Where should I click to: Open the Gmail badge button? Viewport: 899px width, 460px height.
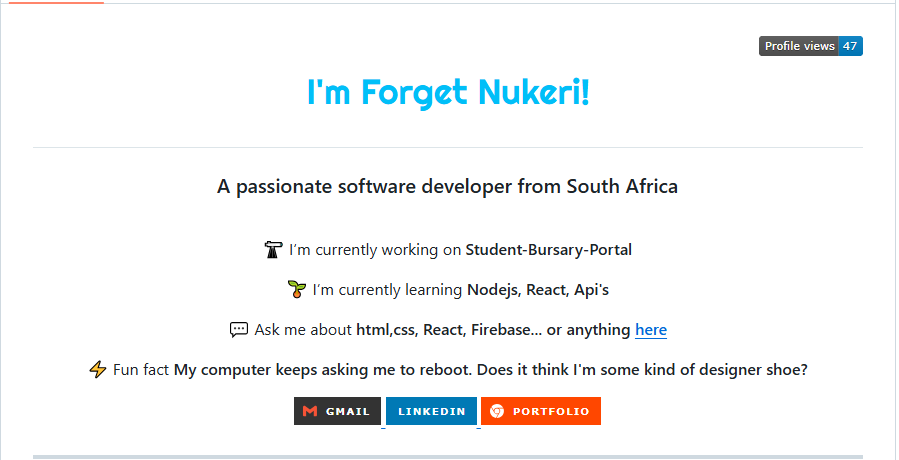click(337, 411)
